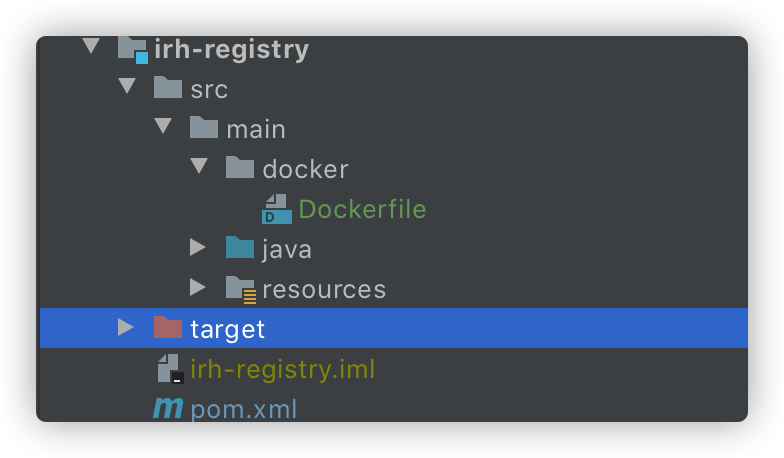The width and height of the screenshot is (784, 458).
Task: Collapse the irh-registry module node
Action: pos(92,47)
